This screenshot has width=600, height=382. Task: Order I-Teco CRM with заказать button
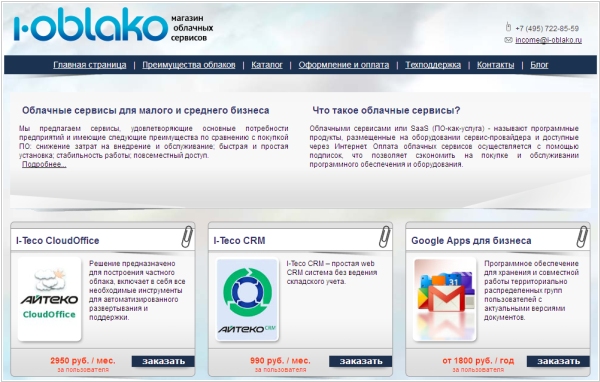point(361,361)
